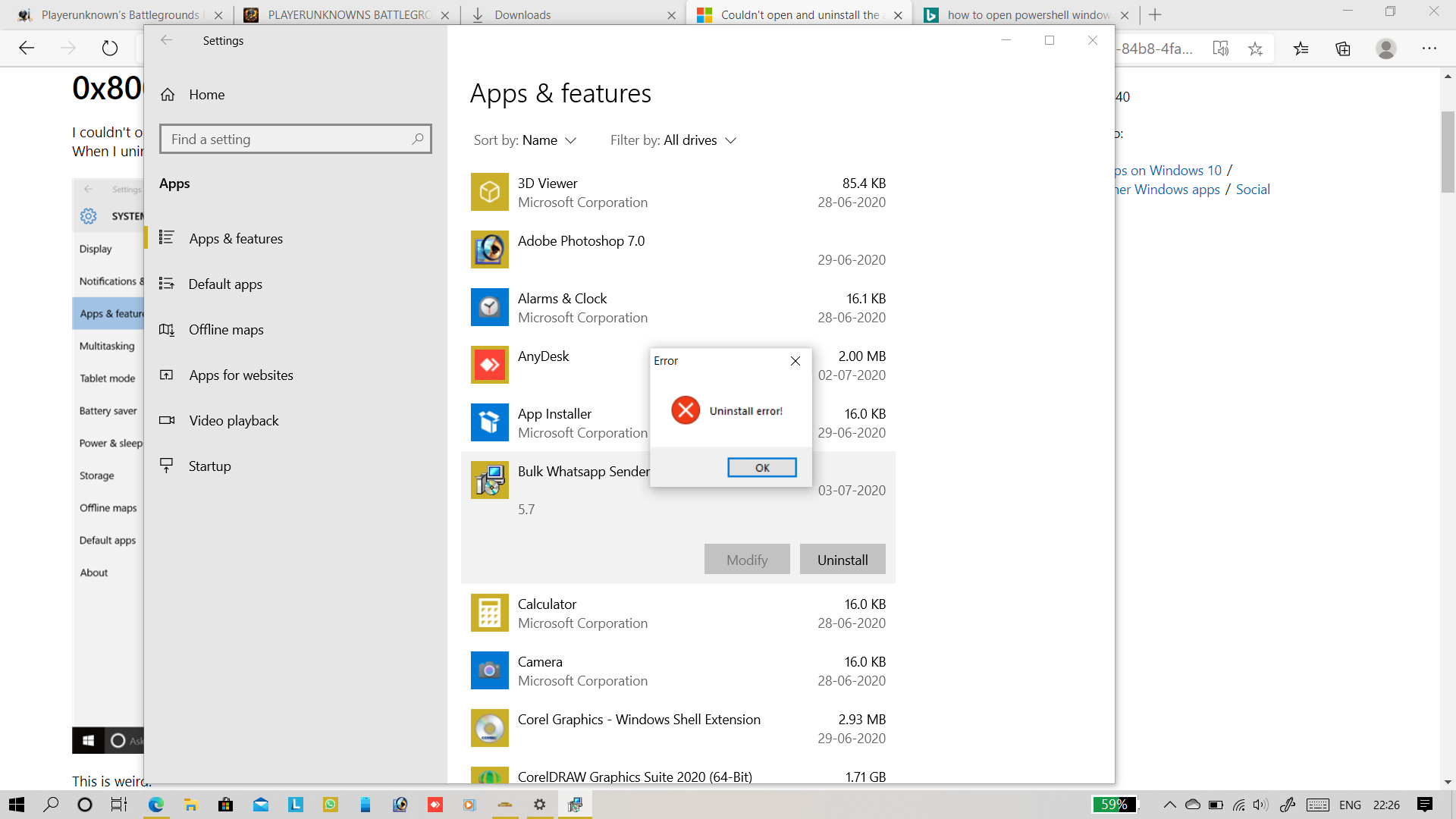
Task: Click the Corel Graphics Shell Extension icon
Action: pyautogui.click(x=490, y=728)
